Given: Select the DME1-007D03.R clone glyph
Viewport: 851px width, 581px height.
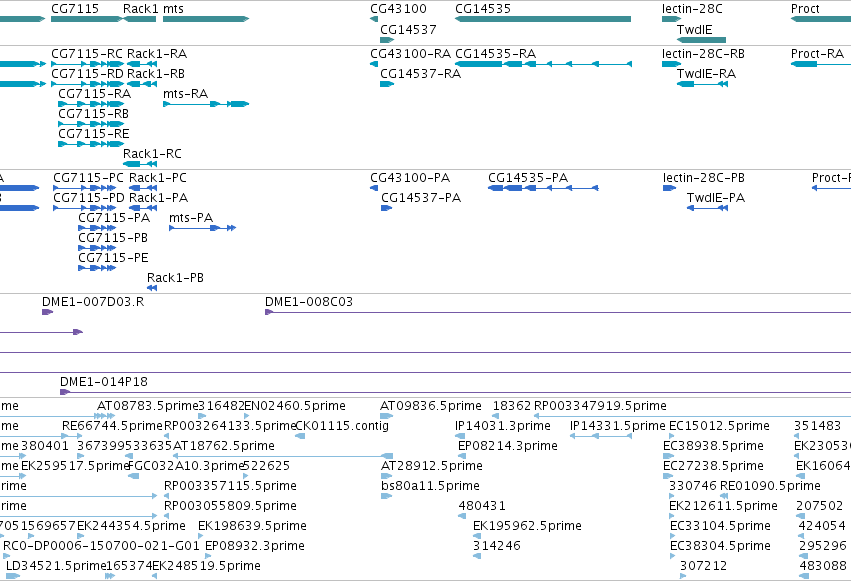Looking at the screenshot, I should [x=47, y=312].
